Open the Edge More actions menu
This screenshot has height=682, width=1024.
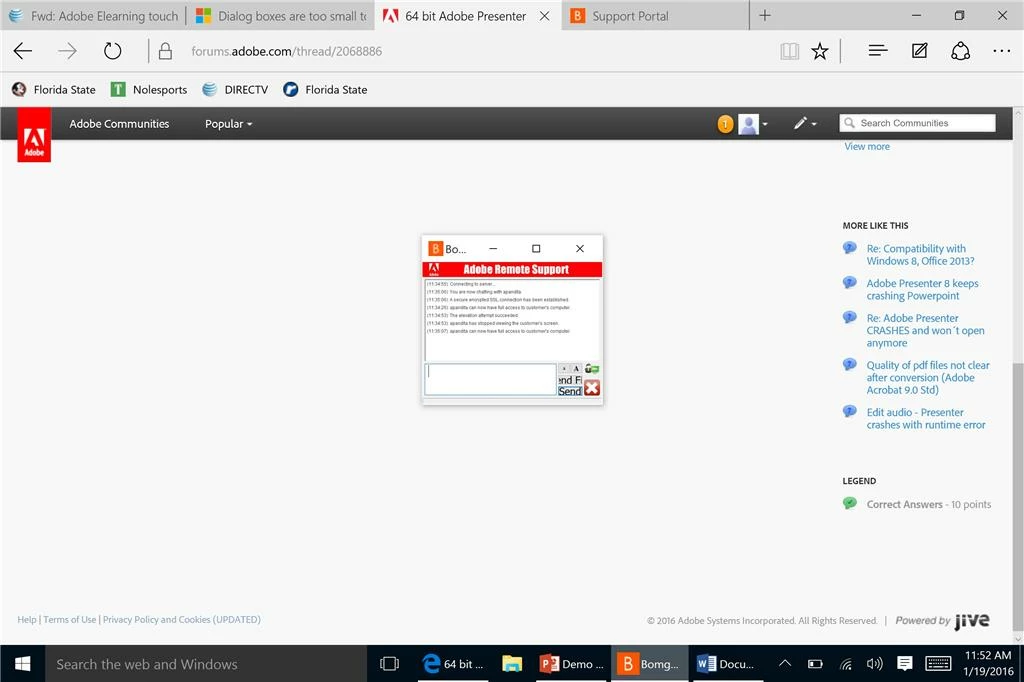tap(1001, 51)
